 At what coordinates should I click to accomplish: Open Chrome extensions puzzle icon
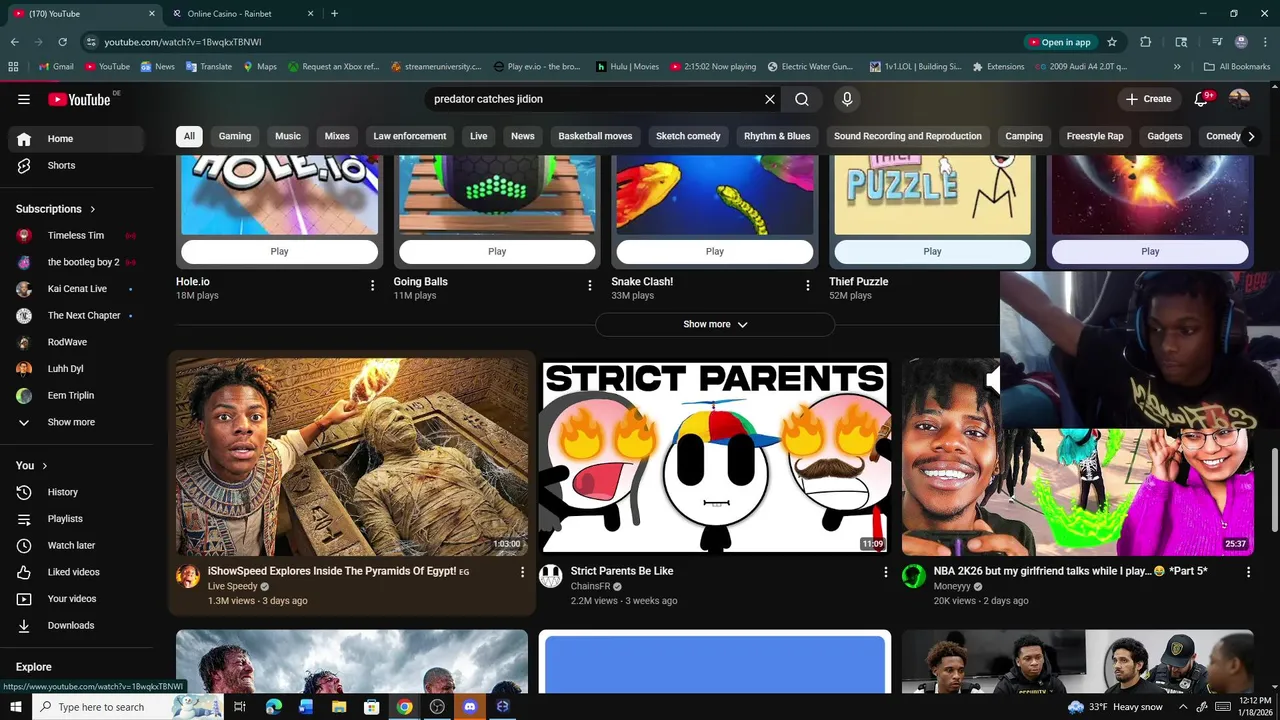1146,42
